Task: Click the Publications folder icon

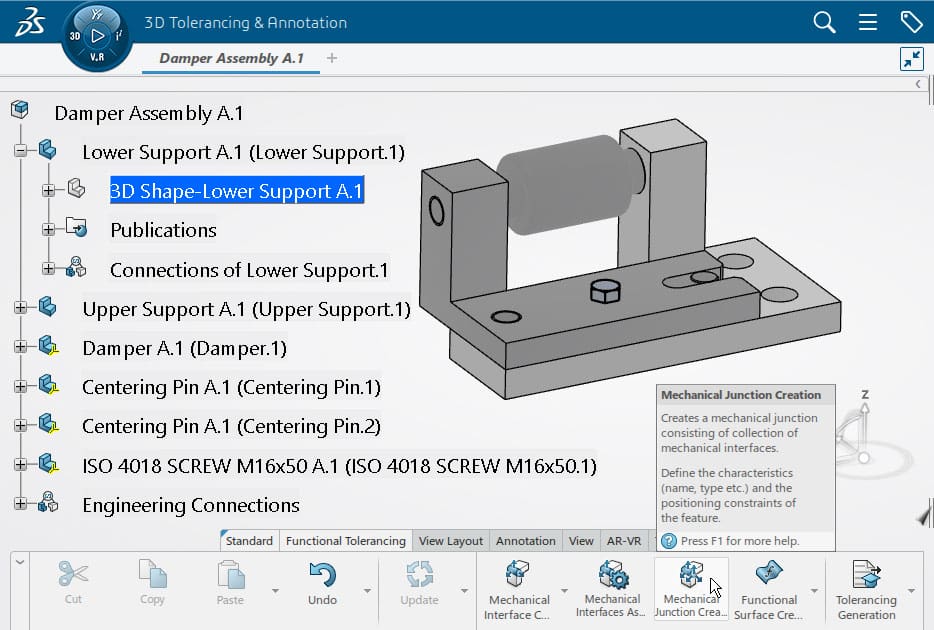Action: [76, 227]
